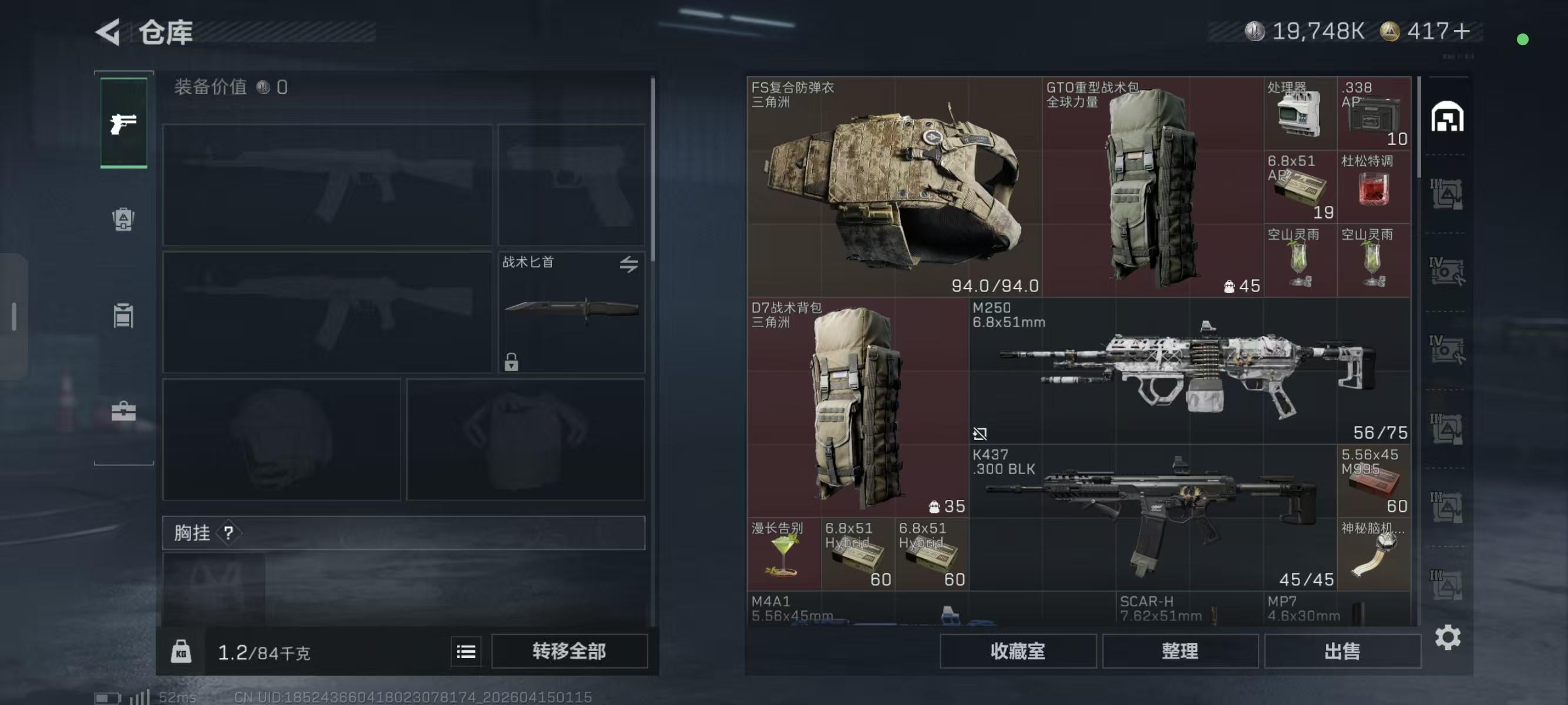Viewport: 1568px width, 705px height.
Task: Add currency with the plus beside 417
Action: pos(1461,31)
